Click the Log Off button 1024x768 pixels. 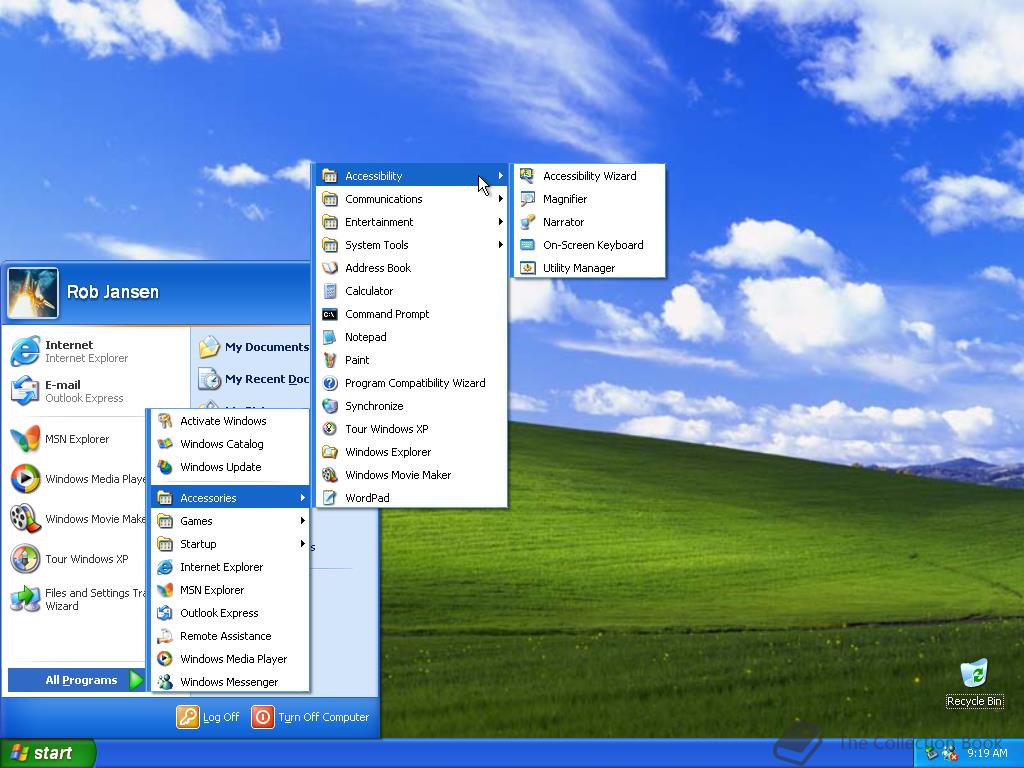click(208, 717)
